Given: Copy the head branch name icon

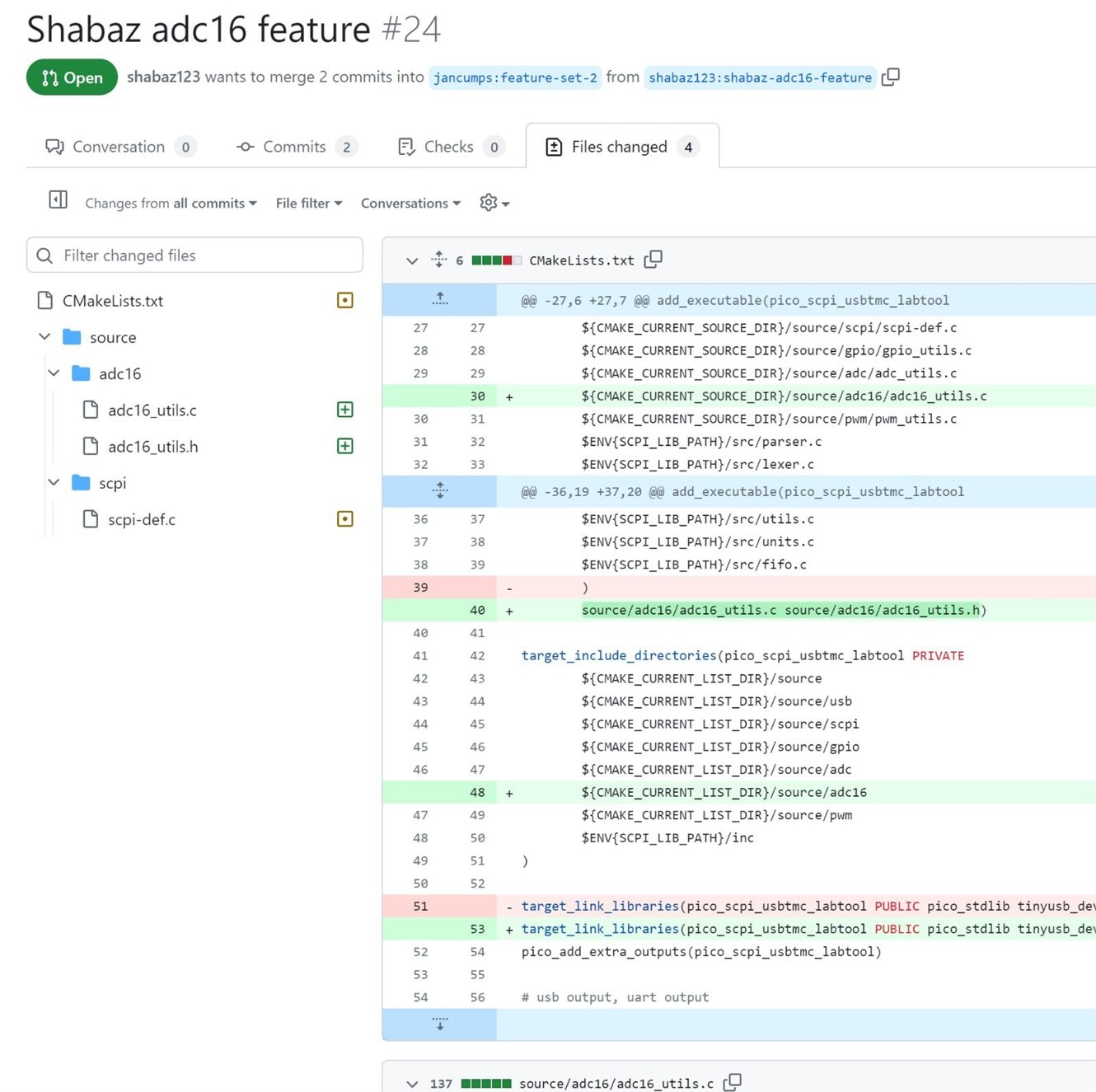Looking at the screenshot, I should click(890, 77).
